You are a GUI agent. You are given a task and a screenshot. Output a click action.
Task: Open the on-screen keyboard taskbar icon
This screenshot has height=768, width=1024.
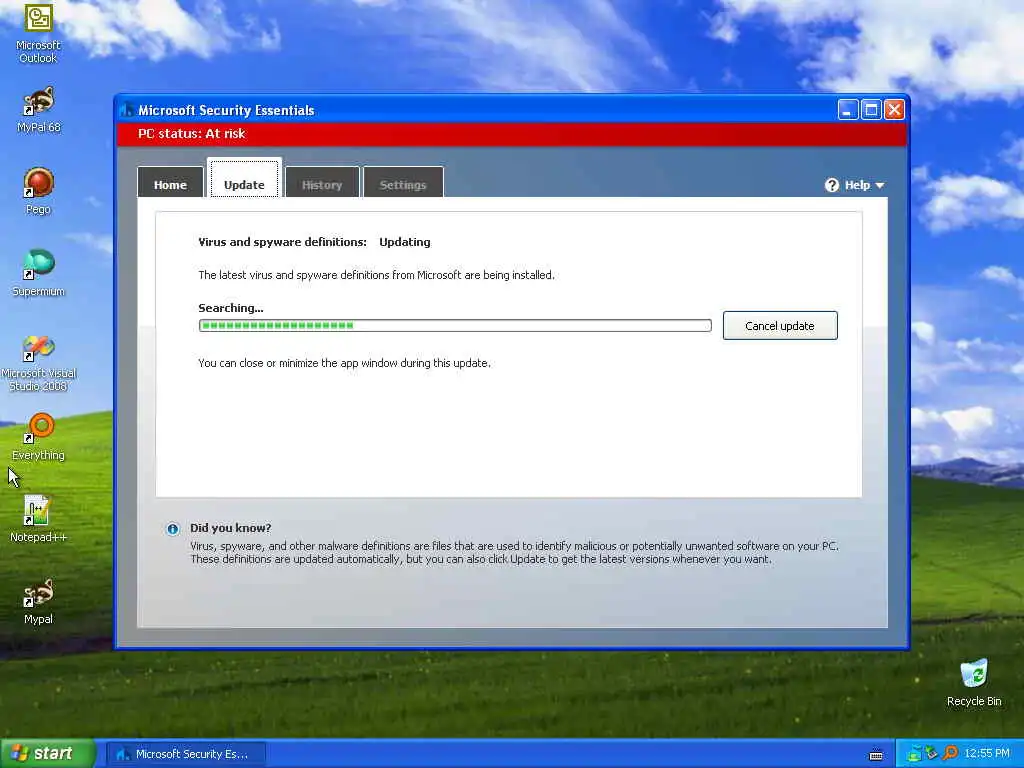click(876, 754)
